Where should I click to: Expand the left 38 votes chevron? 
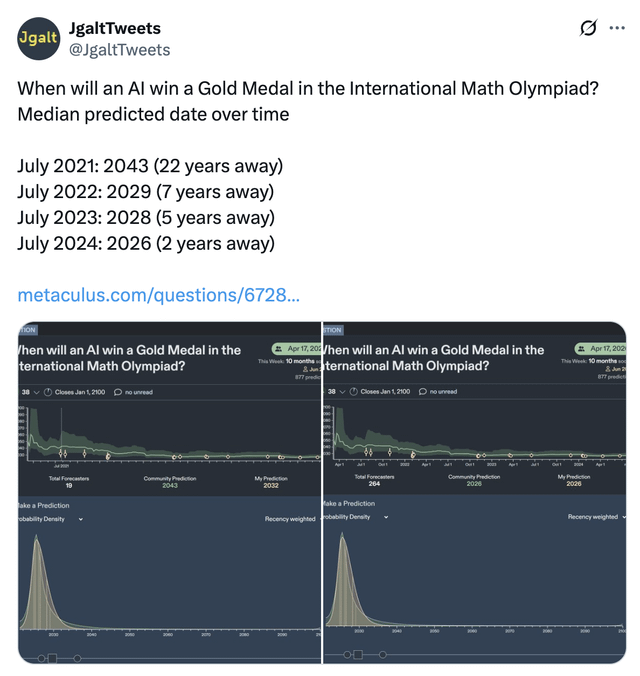pyautogui.click(x=36, y=392)
